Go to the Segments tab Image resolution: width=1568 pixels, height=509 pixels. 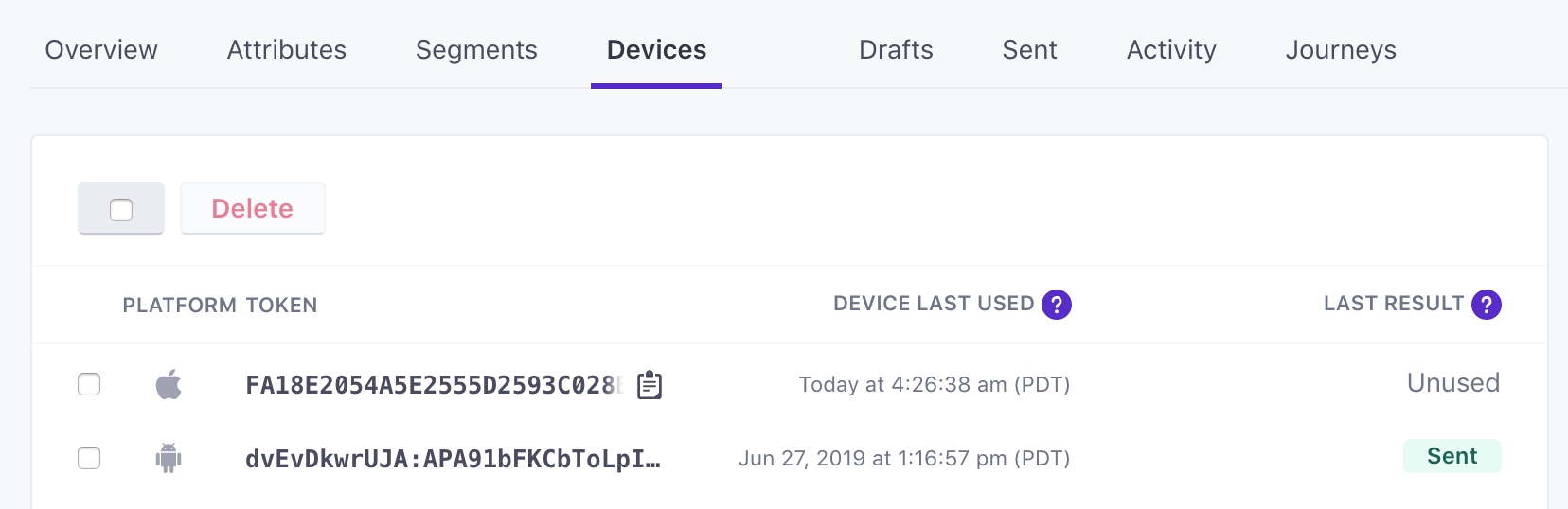pos(476,50)
